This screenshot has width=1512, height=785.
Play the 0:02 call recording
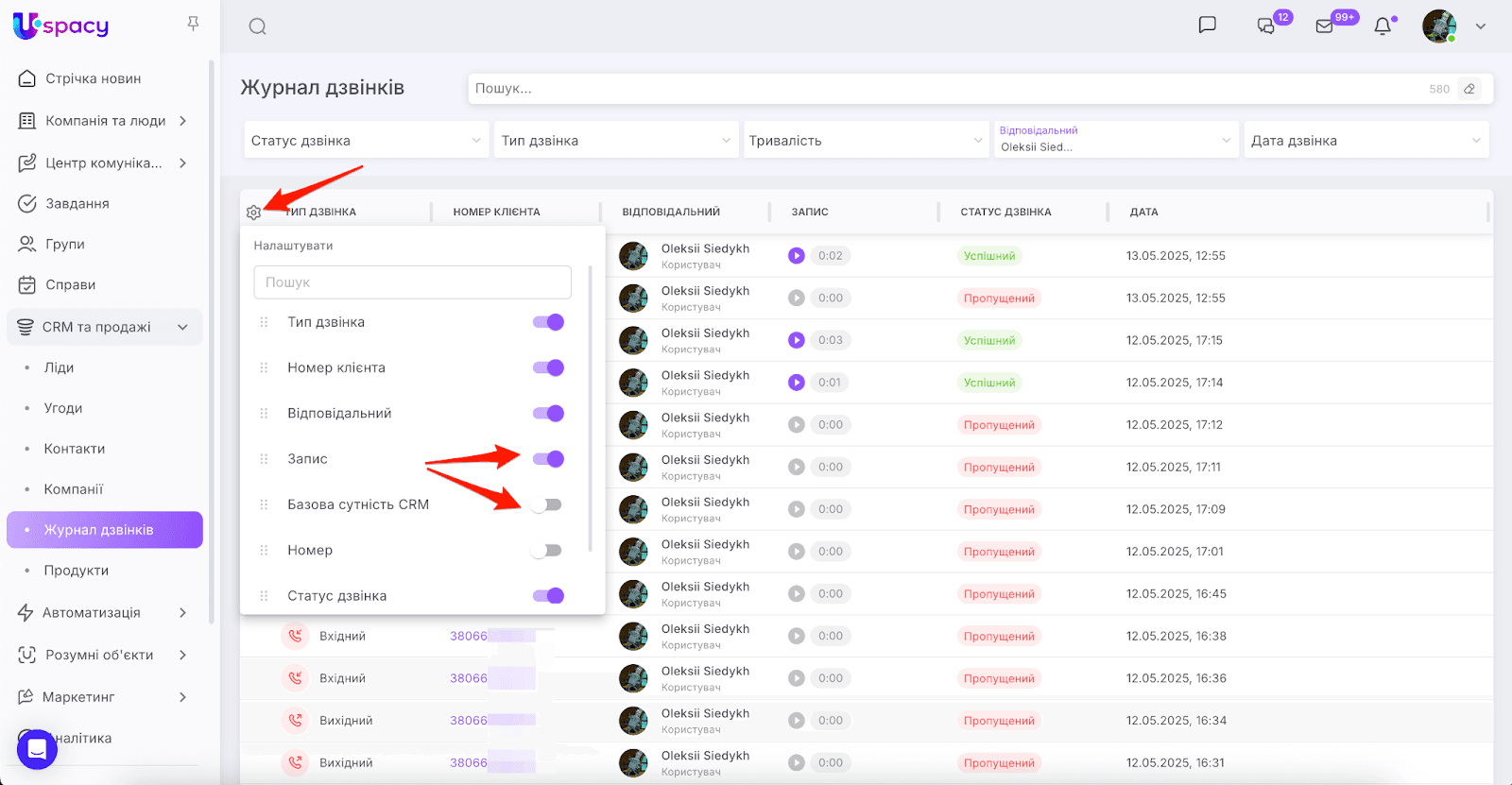797,256
